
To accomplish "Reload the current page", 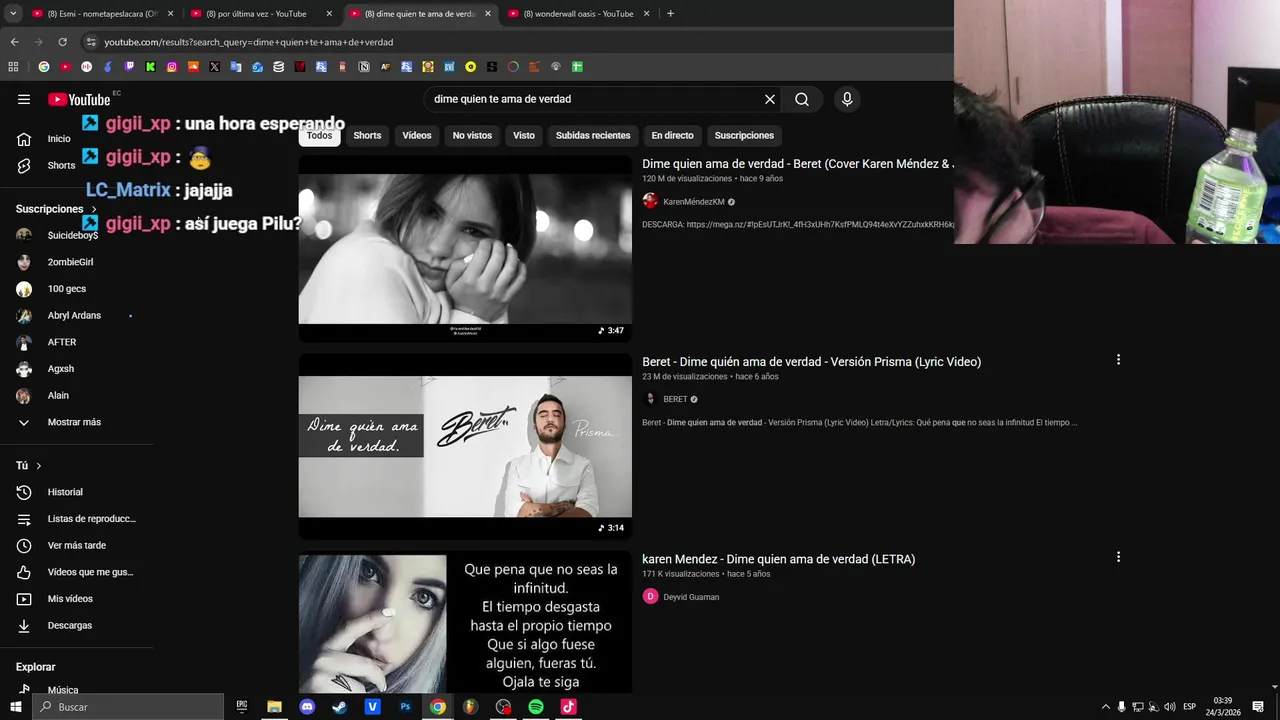I will pos(62,42).
